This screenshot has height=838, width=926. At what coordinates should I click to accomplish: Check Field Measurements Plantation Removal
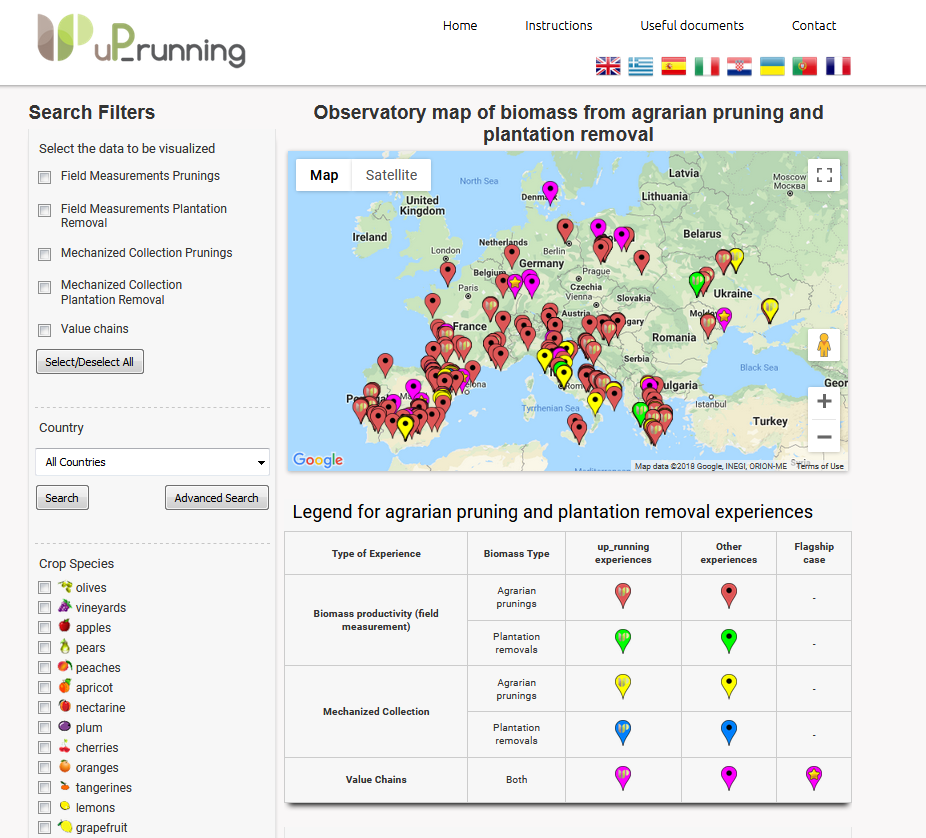click(44, 210)
